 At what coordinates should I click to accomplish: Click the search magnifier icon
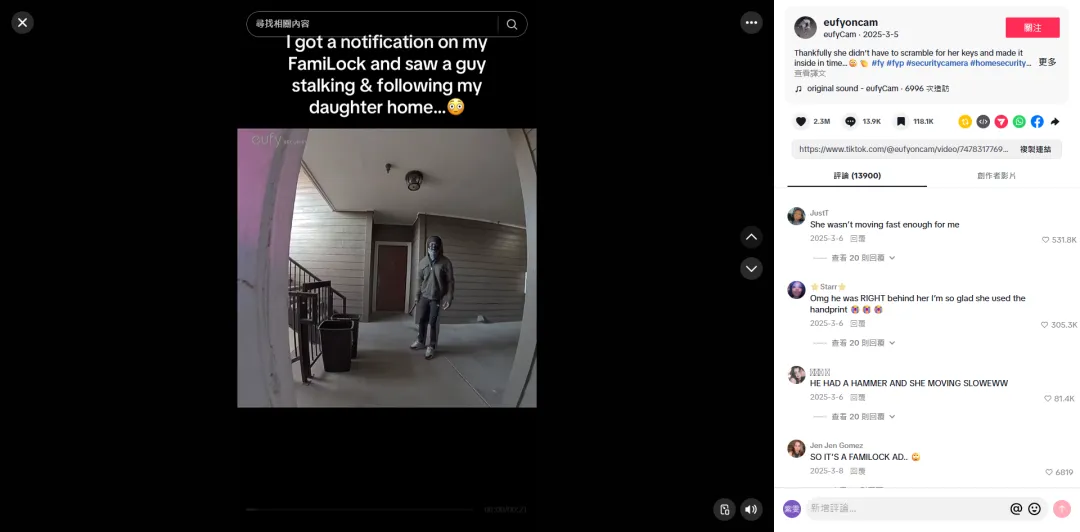[512, 24]
